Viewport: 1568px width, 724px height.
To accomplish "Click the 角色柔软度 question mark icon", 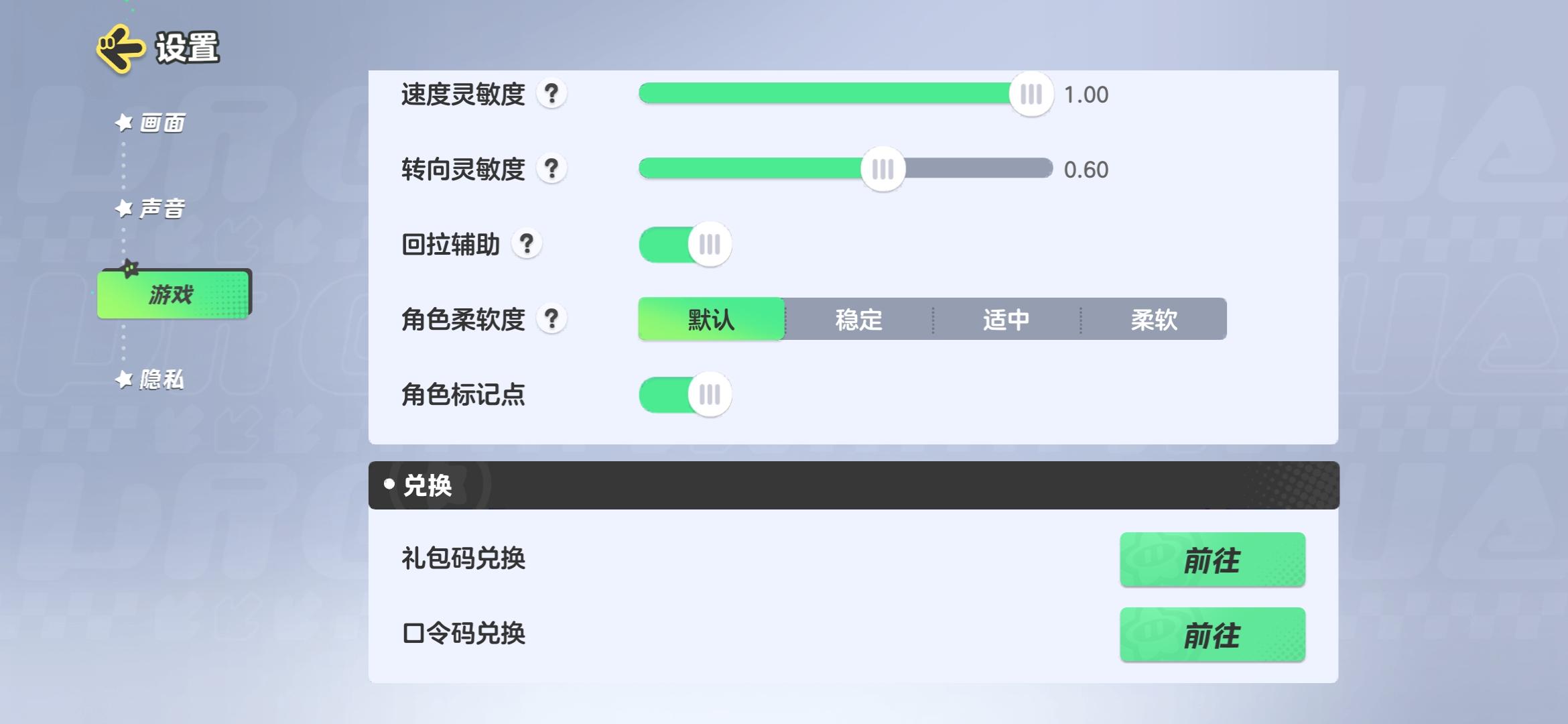I will [551, 319].
